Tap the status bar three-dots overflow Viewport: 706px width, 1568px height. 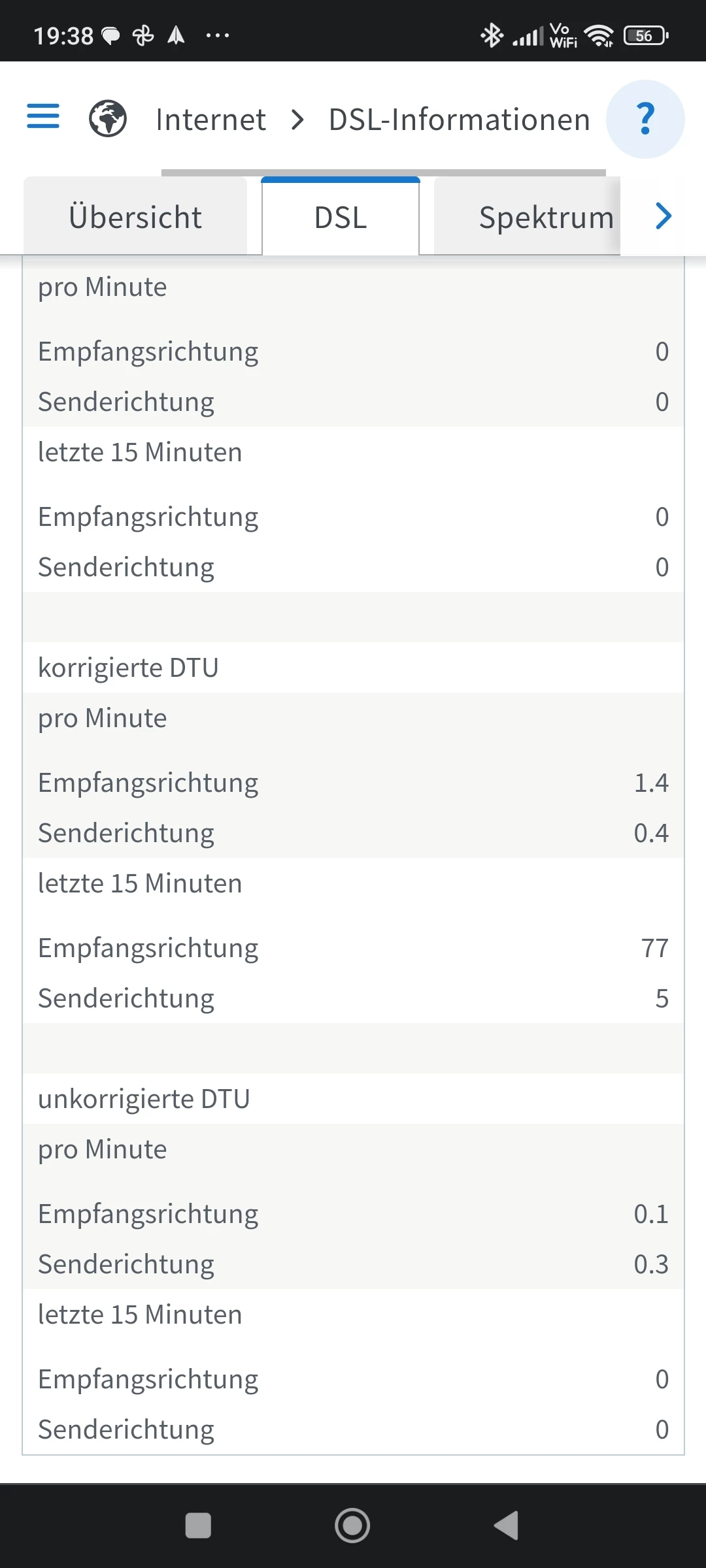click(x=217, y=35)
